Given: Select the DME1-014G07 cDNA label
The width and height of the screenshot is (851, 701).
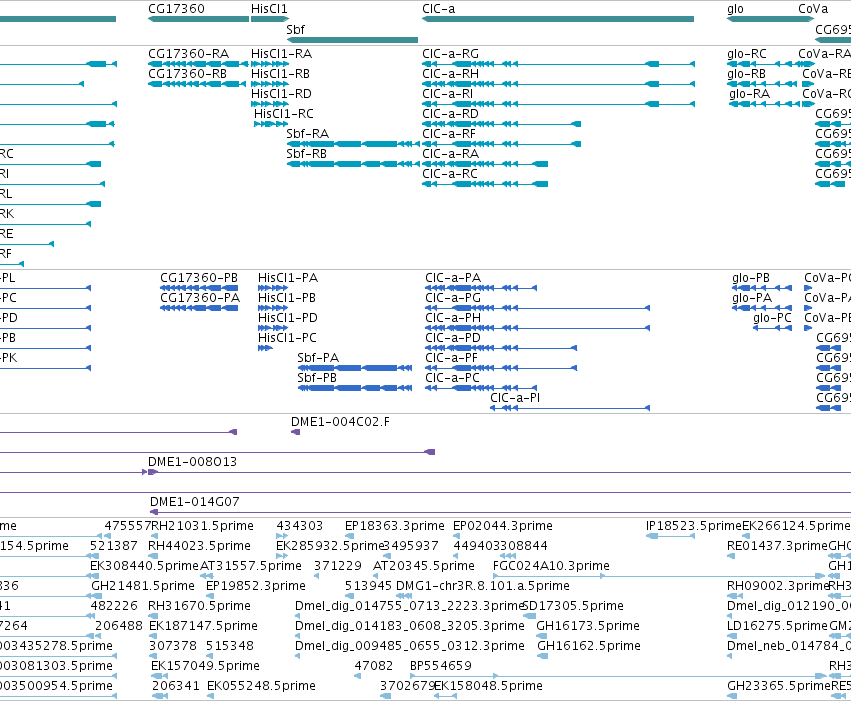Looking at the screenshot, I should click(195, 502).
